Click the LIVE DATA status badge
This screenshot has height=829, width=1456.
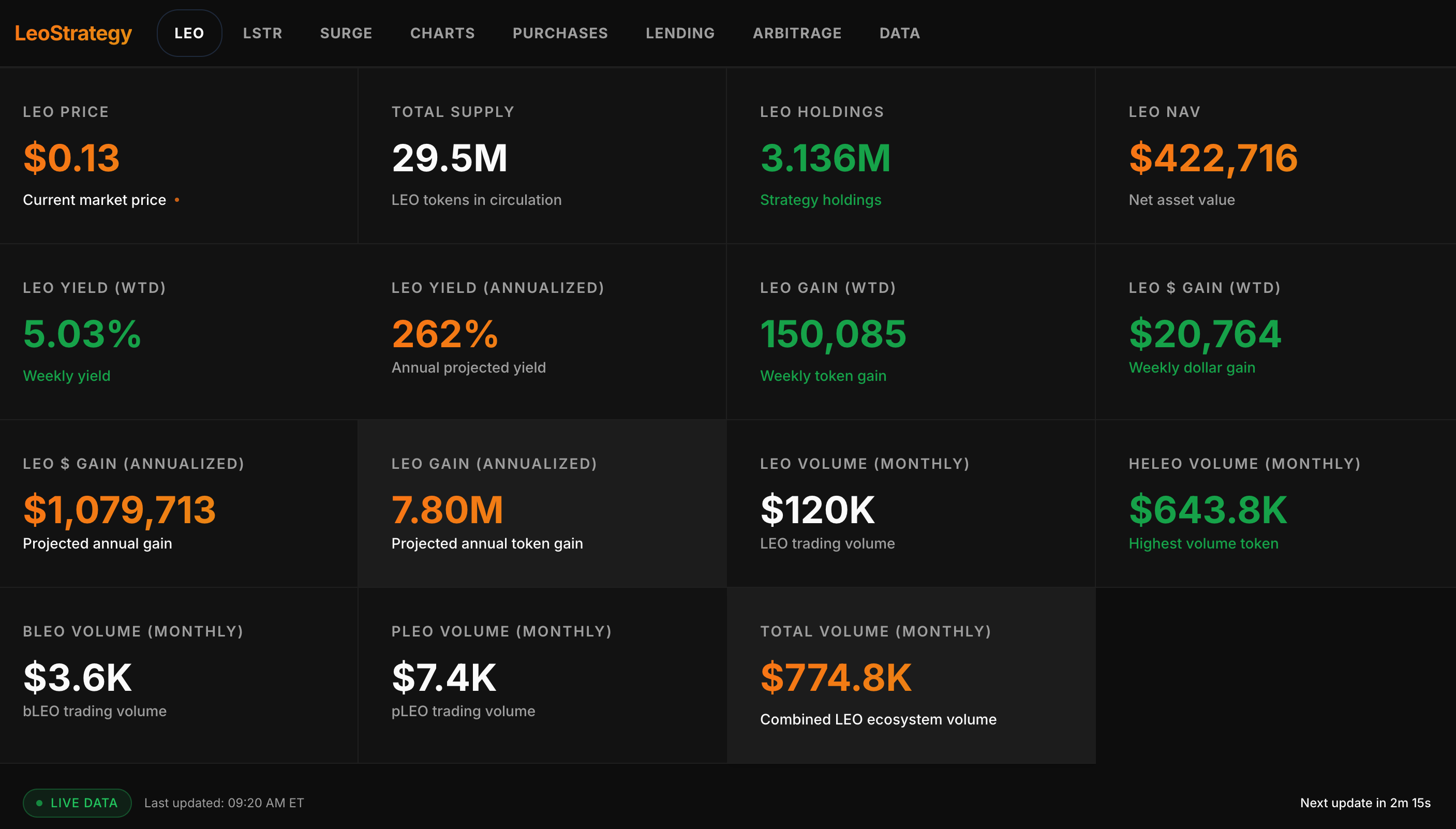78,803
